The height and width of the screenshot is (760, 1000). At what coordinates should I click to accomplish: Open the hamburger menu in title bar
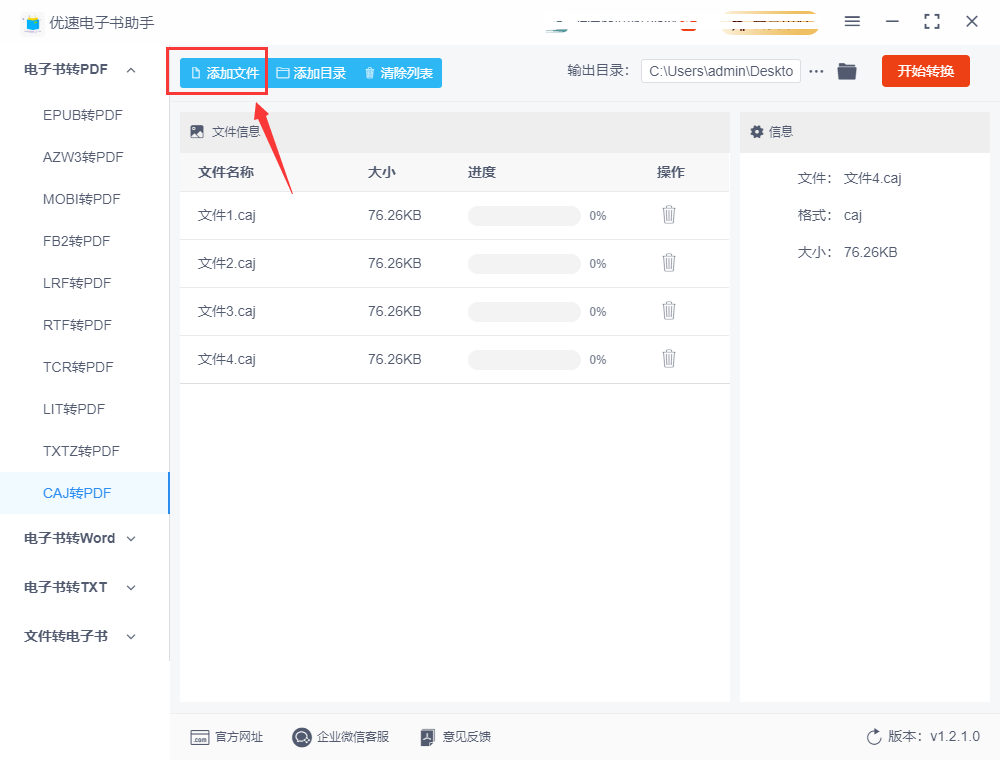click(x=852, y=22)
